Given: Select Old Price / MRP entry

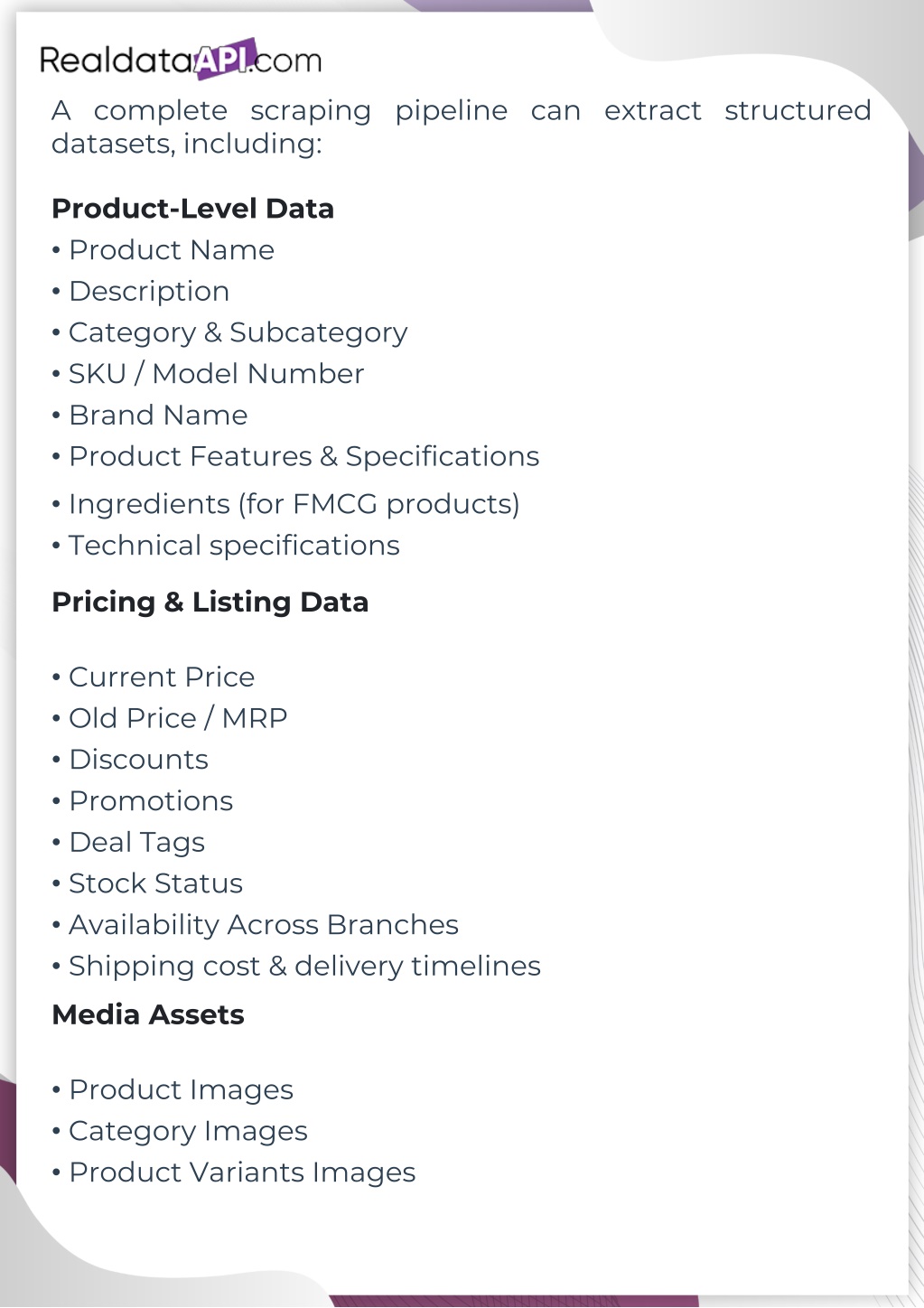Looking at the screenshot, I should 178,719.
